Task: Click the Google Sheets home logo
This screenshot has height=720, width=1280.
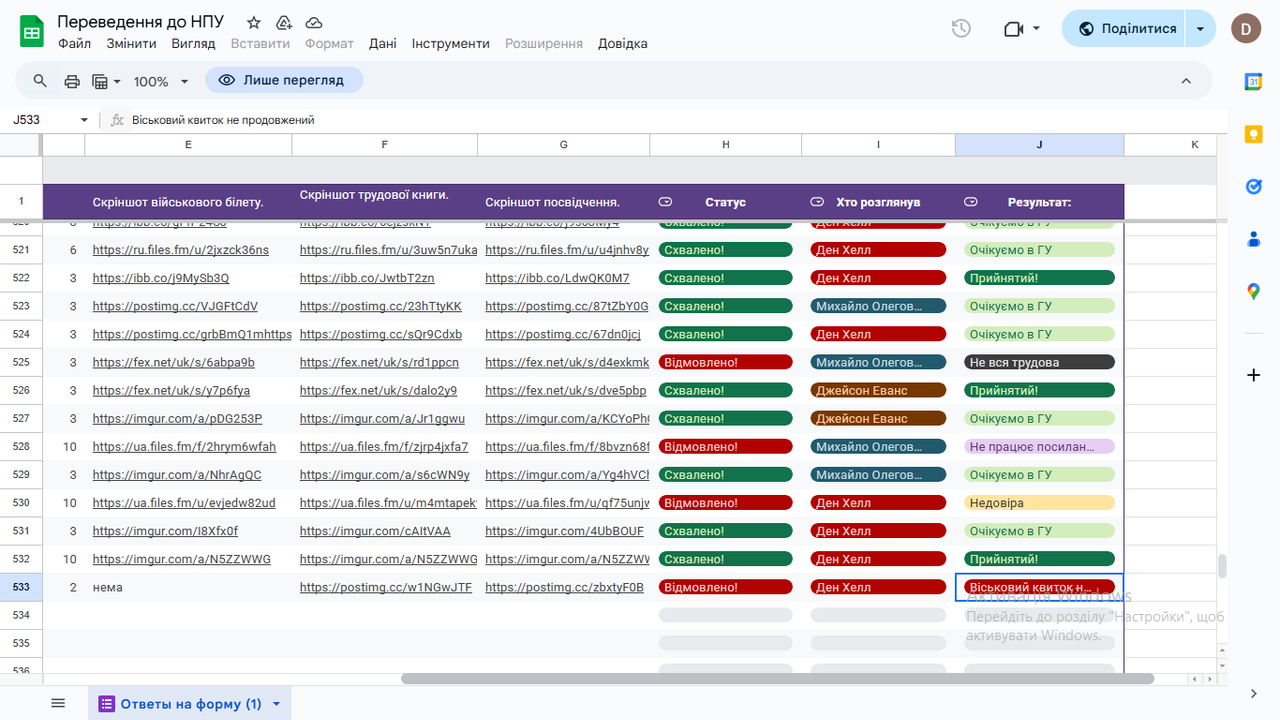Action: click(32, 32)
